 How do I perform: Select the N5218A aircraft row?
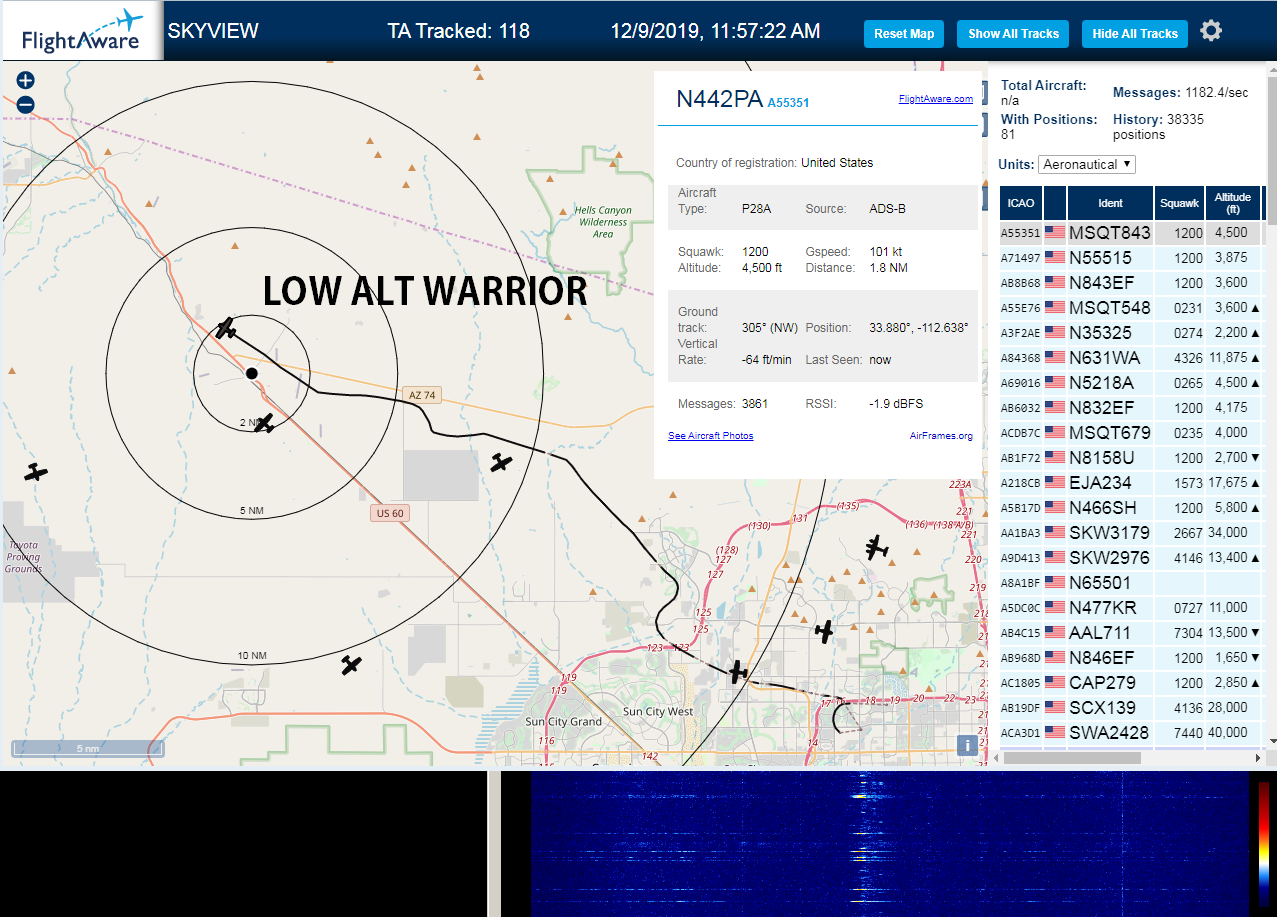click(x=1131, y=383)
